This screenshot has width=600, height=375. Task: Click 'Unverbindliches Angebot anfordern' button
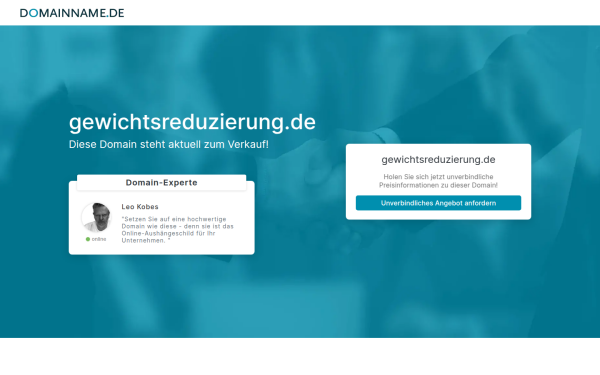[438, 203]
